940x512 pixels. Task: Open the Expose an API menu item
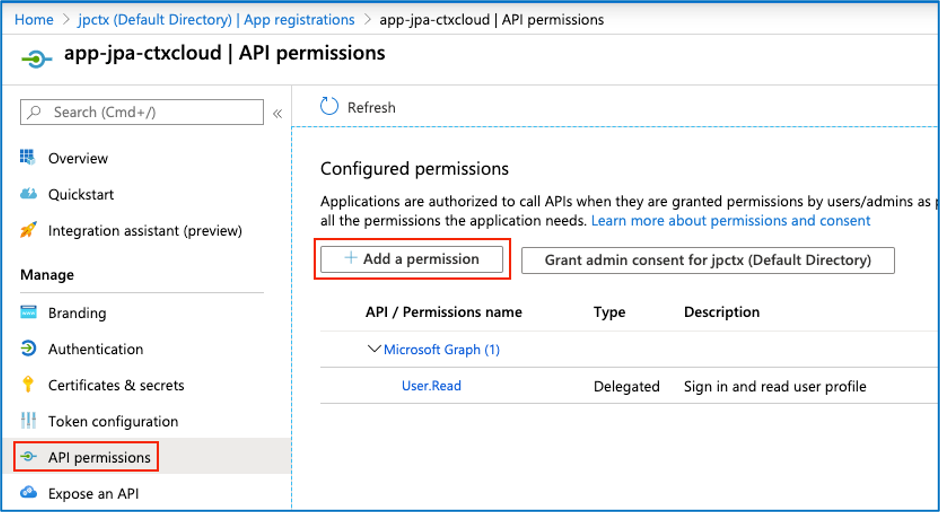[x=93, y=493]
